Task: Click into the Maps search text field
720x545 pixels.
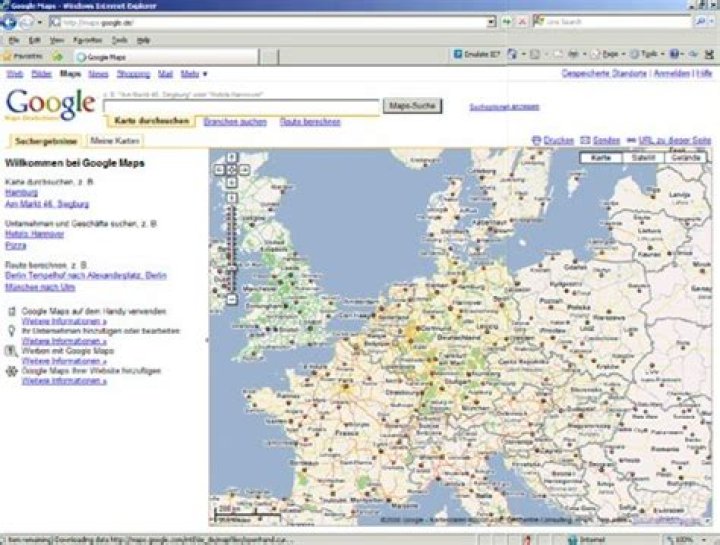Action: [242, 106]
